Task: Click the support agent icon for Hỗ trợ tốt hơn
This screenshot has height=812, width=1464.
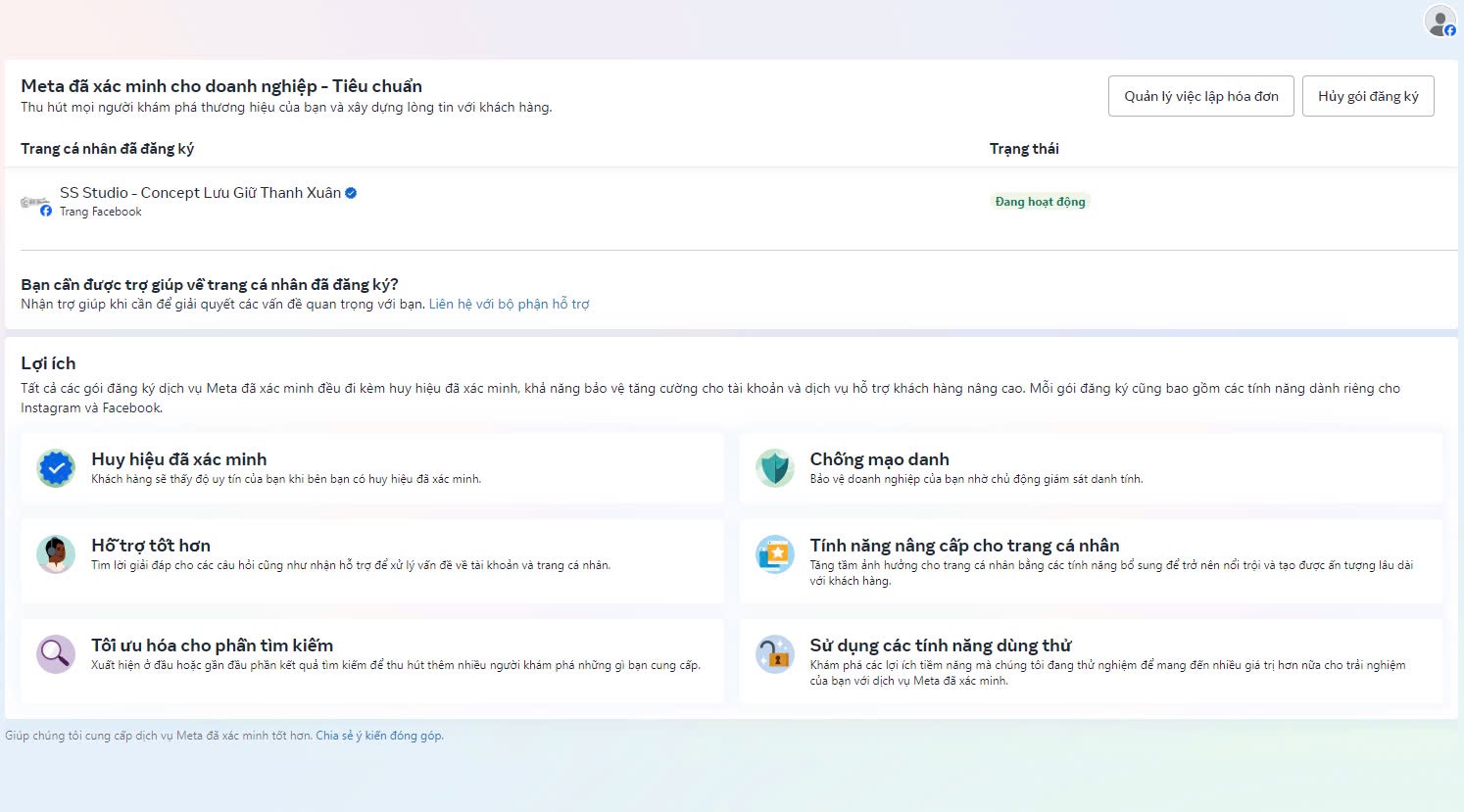Action: [x=56, y=554]
